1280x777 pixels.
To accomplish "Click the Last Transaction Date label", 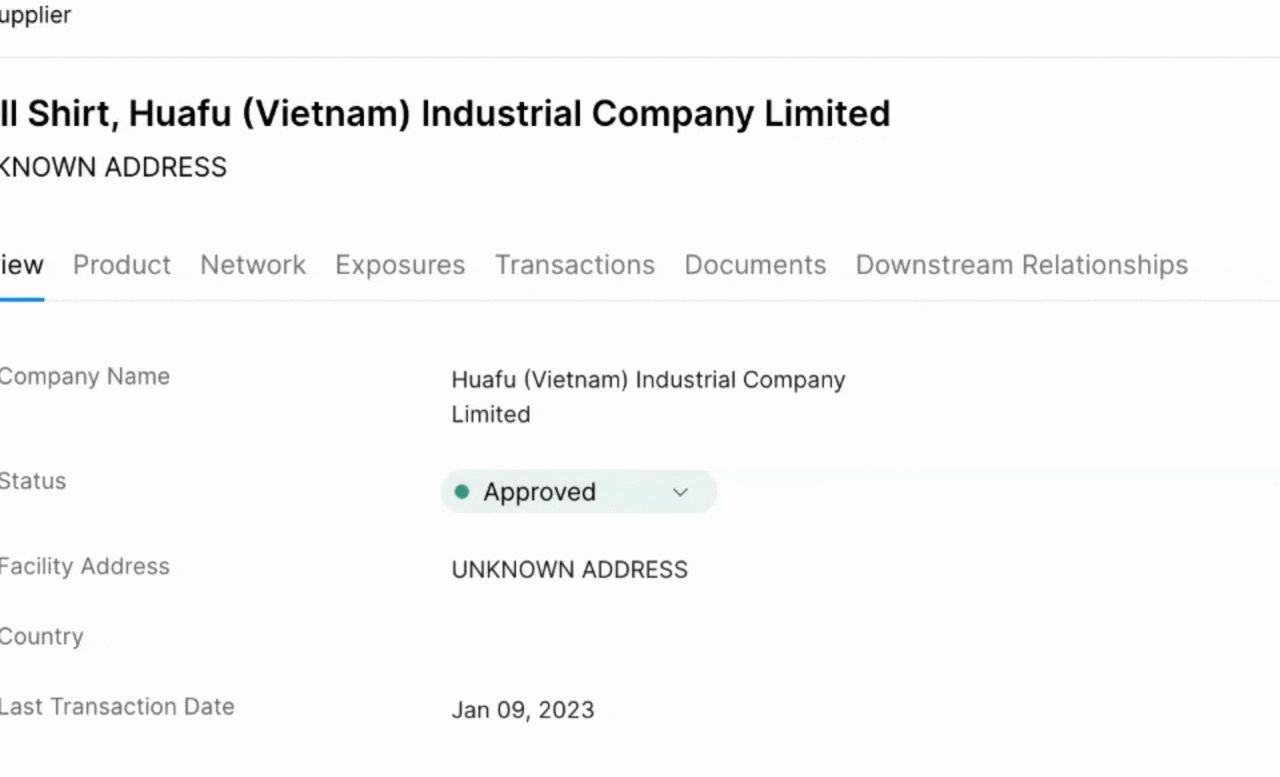I will click(116, 707).
